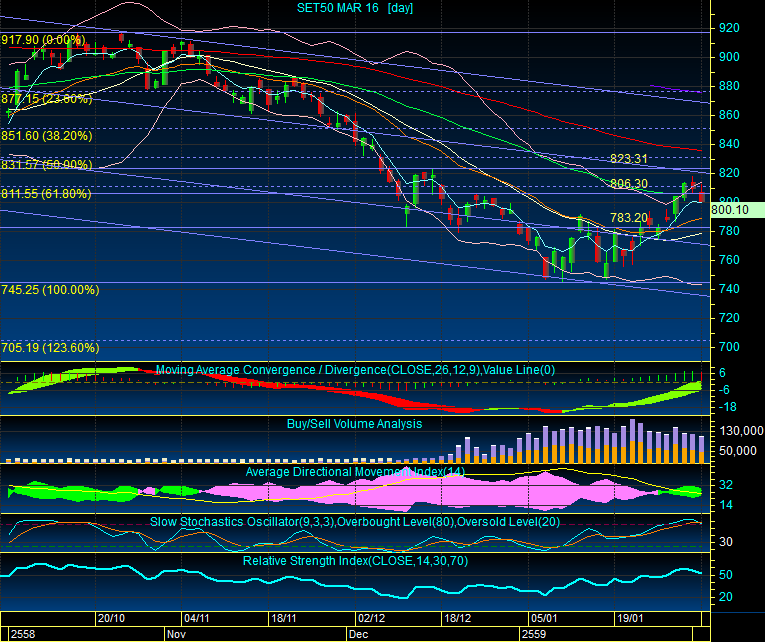
Task: Click the 783.20 price annotation
Action: (628, 218)
